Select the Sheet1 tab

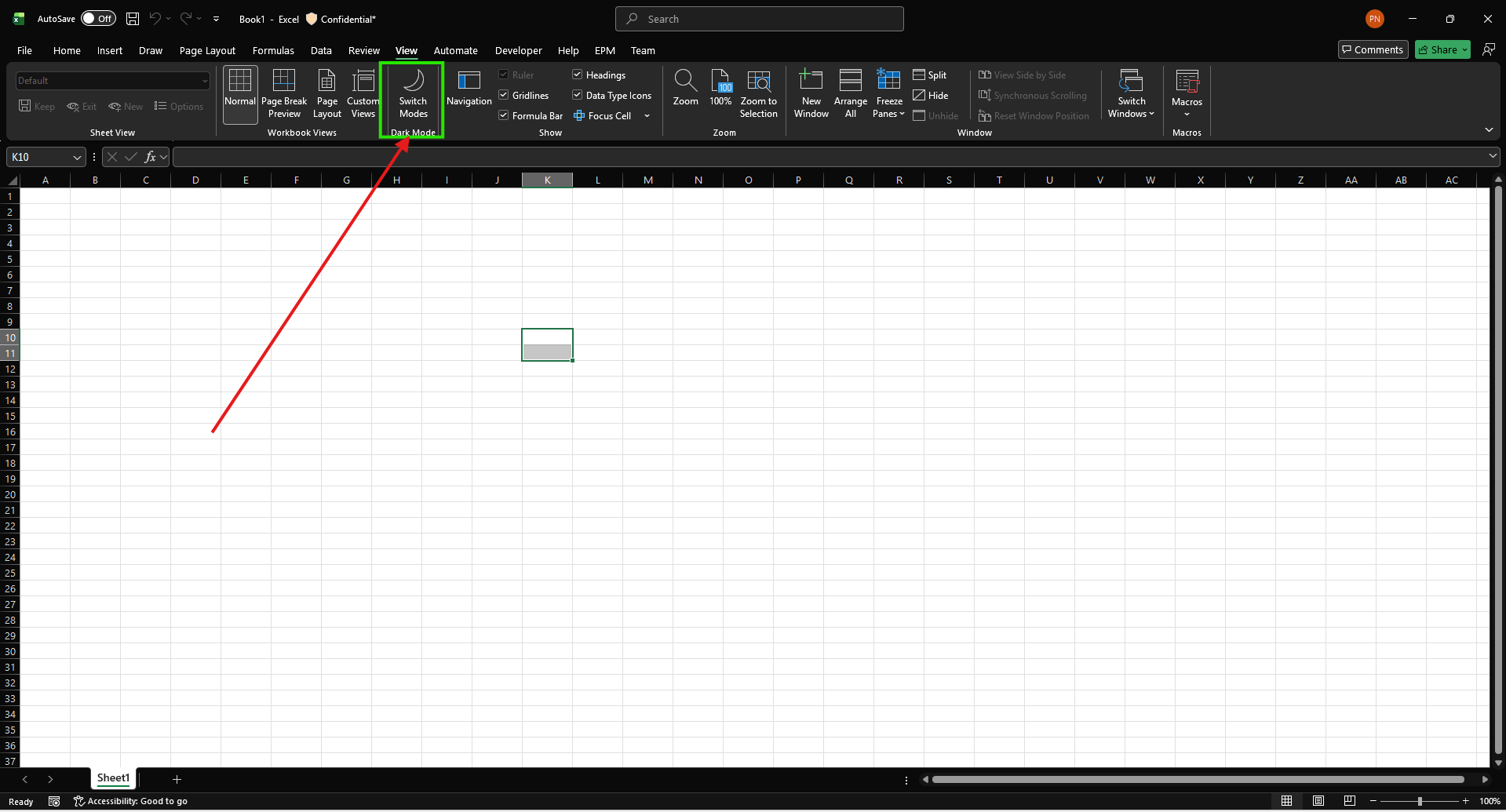(113, 778)
